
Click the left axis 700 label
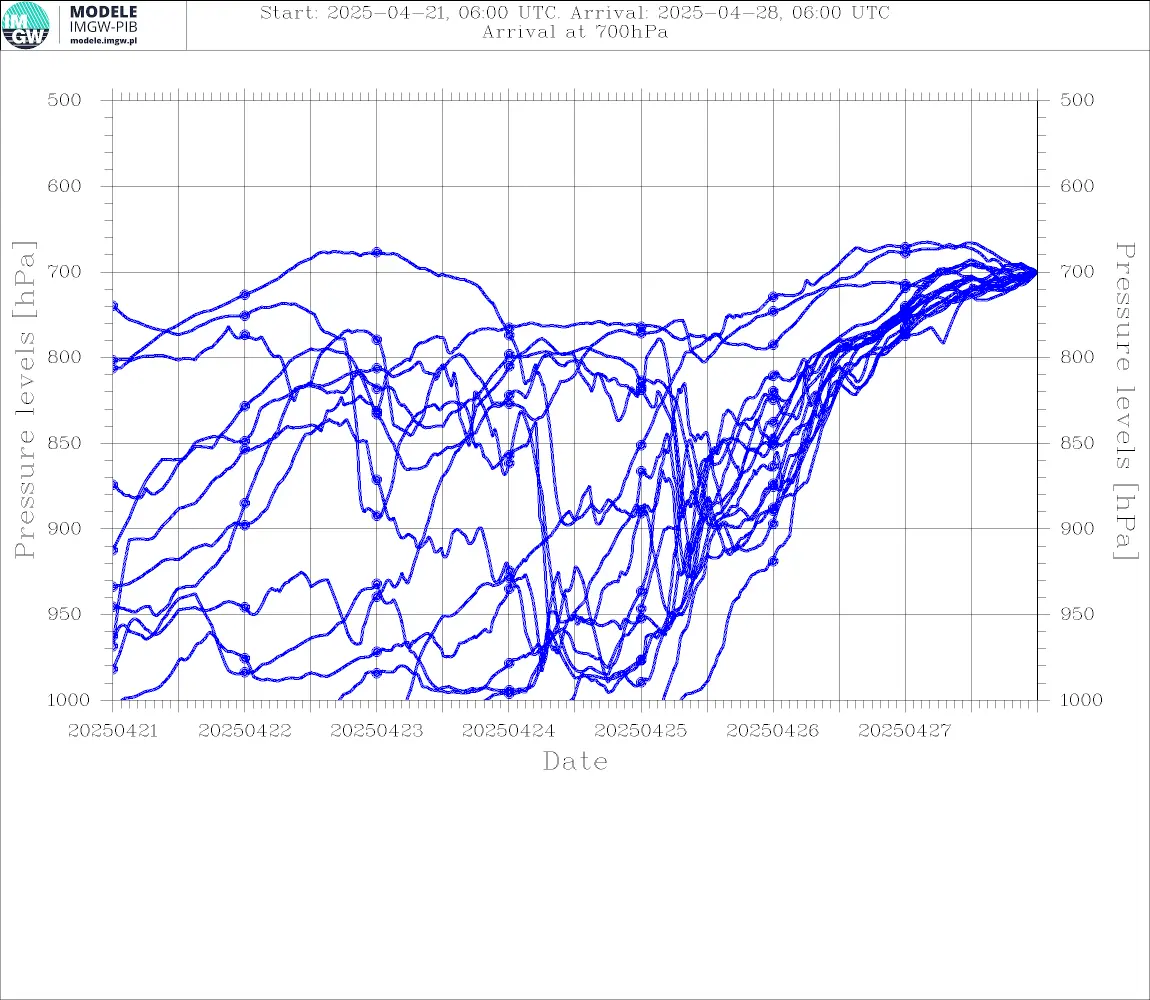pos(65,271)
